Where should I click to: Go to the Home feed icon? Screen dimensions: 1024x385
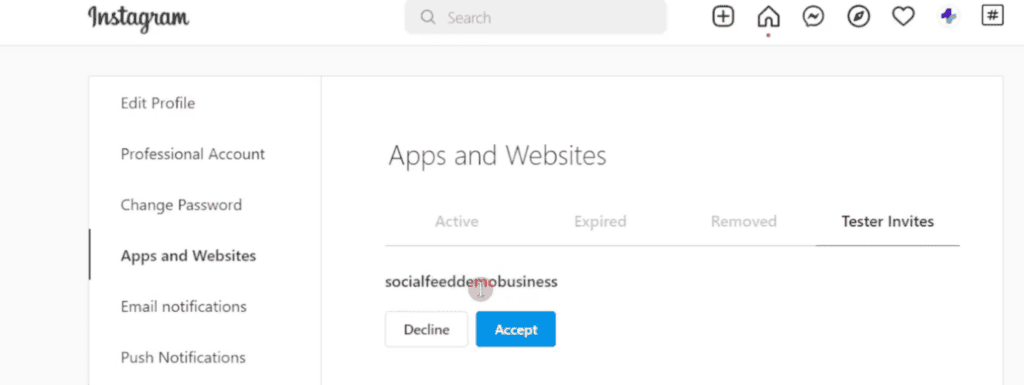[x=768, y=16]
